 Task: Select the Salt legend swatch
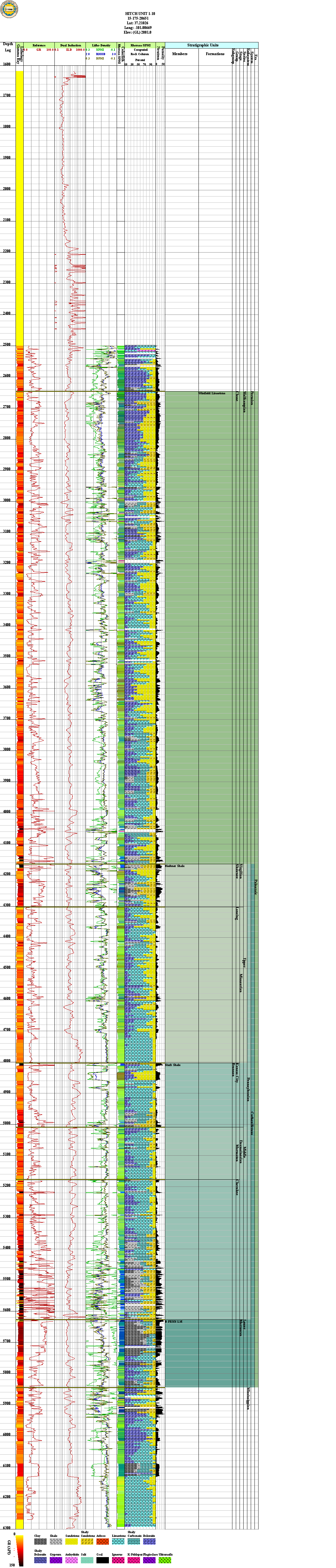pyautogui.click(x=87, y=1561)
